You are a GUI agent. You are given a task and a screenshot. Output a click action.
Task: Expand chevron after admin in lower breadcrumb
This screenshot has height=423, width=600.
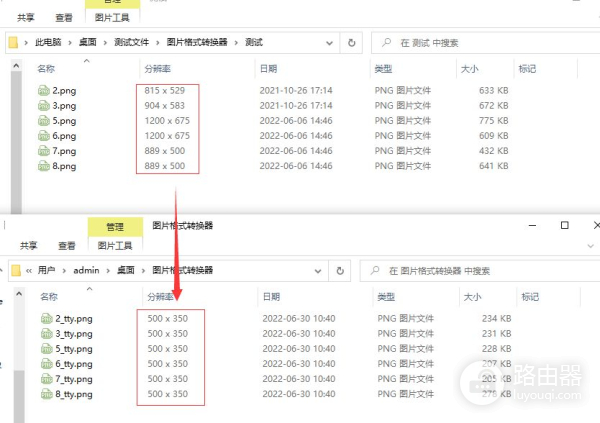(108, 271)
